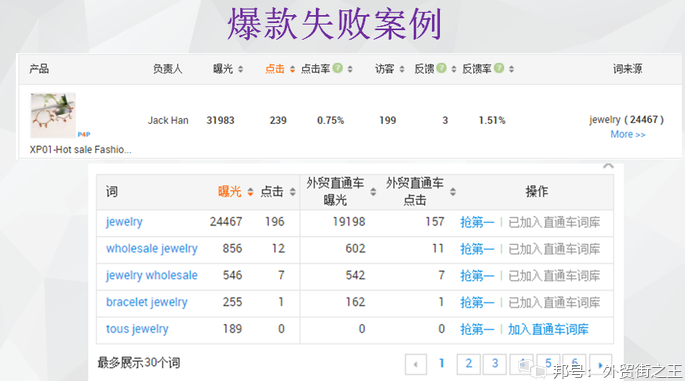Sort by 曝光 in the product header
685x381 pixels.
point(240,69)
